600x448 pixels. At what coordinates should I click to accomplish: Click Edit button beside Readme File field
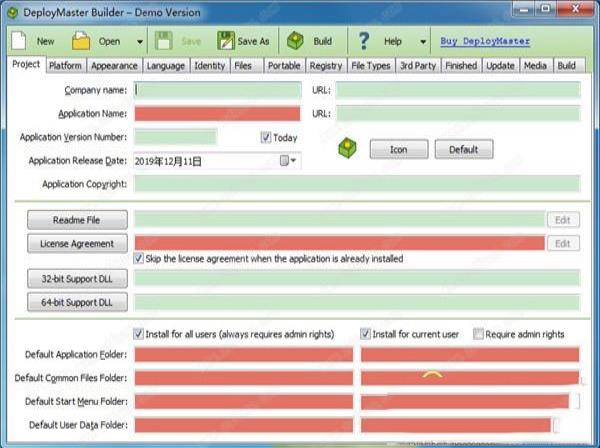(563, 220)
